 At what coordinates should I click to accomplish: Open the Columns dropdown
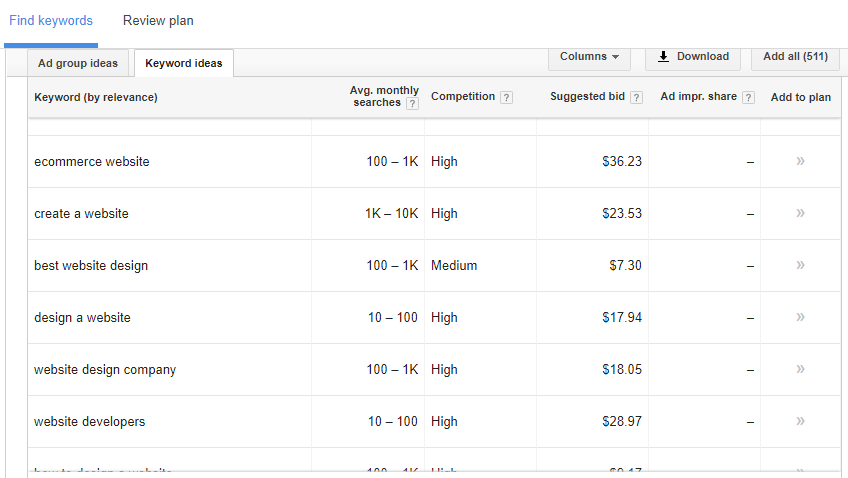click(589, 57)
